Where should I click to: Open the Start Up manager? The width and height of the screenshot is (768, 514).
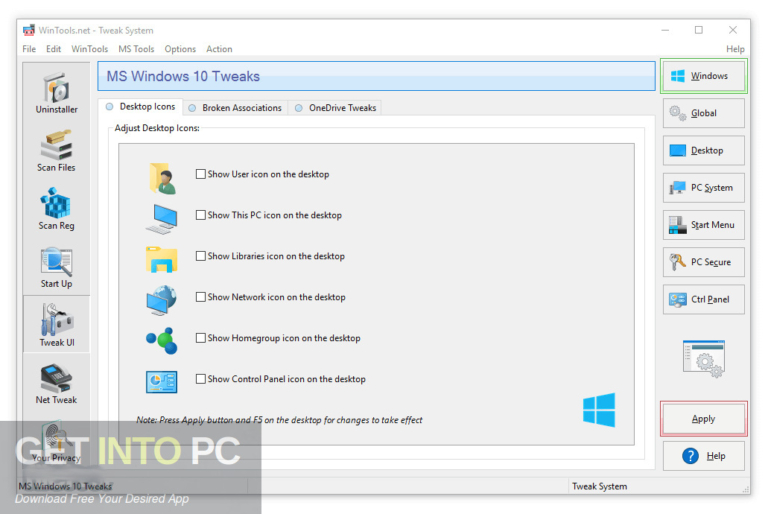click(56, 267)
